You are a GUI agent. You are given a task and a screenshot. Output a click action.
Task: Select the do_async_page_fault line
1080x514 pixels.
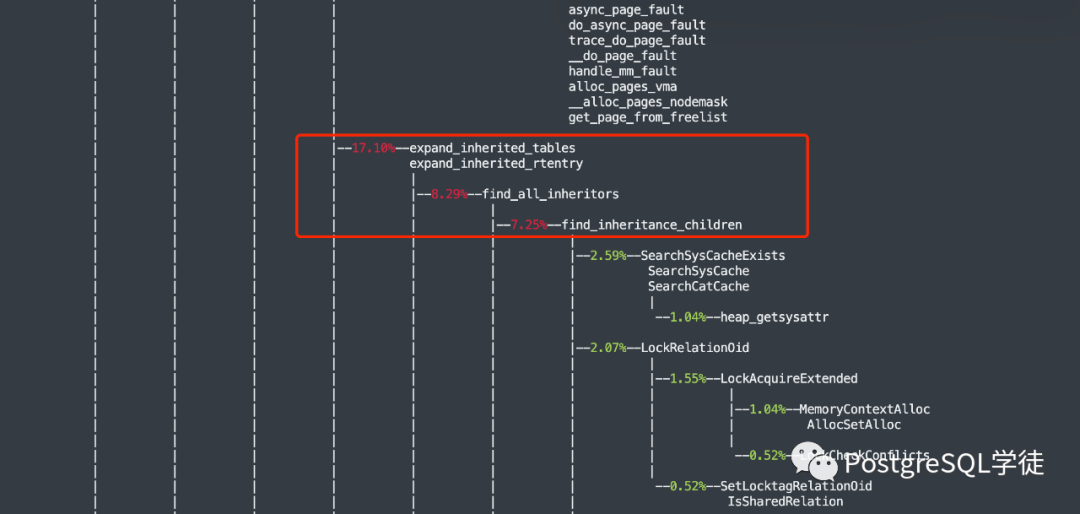click(x=637, y=25)
